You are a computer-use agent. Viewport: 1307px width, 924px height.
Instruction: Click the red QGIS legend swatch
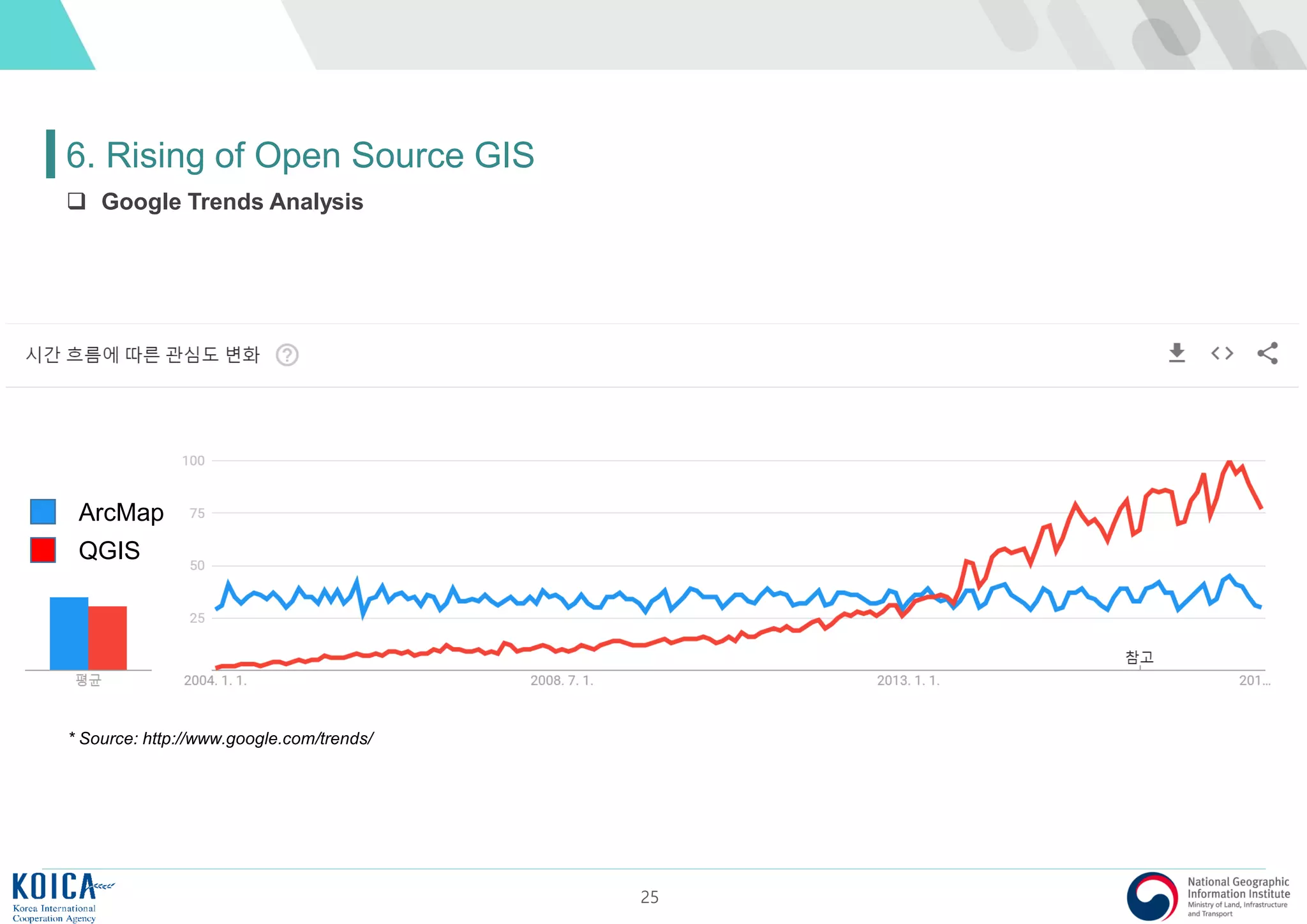click(43, 550)
